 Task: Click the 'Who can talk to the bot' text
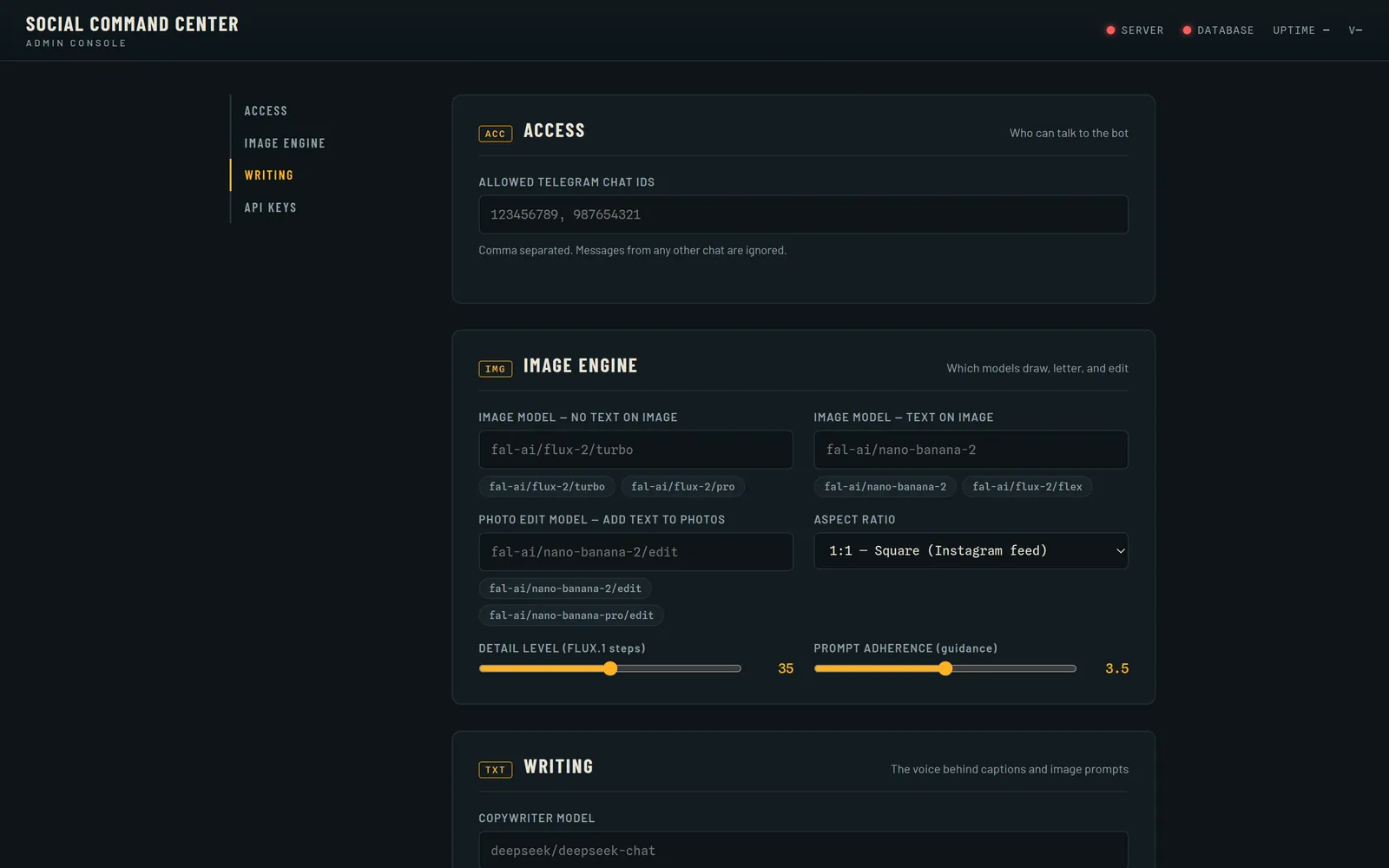coord(1069,134)
